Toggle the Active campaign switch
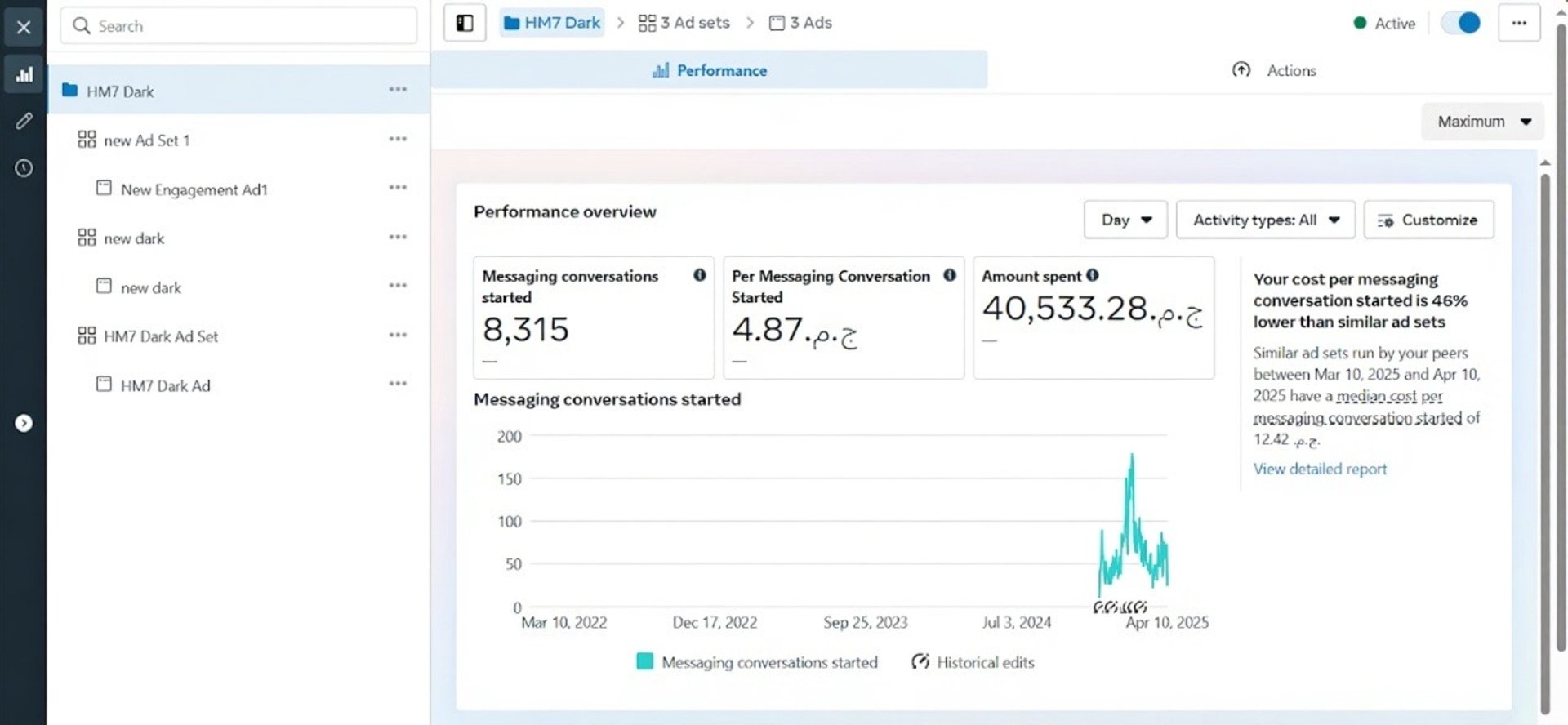The height and width of the screenshot is (725, 1568). (x=1460, y=23)
